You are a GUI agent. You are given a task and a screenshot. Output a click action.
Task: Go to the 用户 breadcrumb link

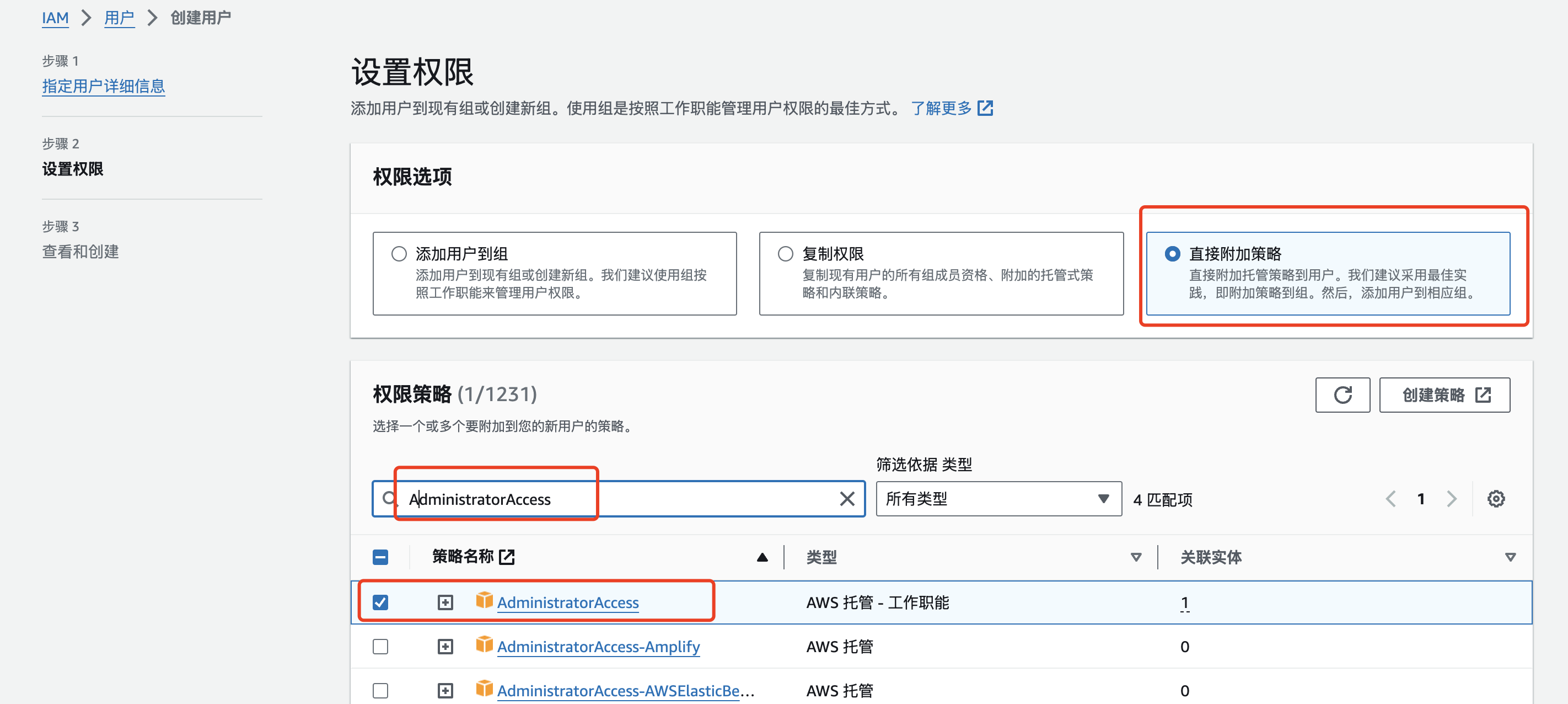[x=119, y=18]
